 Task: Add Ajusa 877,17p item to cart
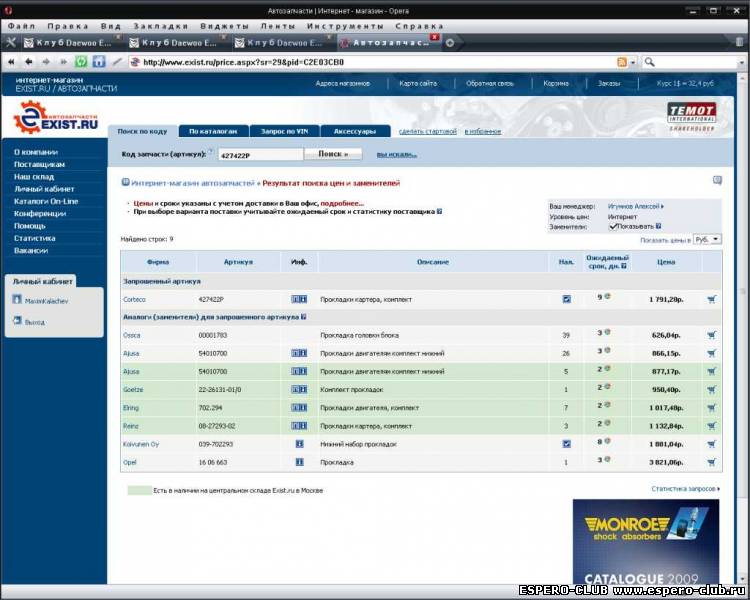711,371
